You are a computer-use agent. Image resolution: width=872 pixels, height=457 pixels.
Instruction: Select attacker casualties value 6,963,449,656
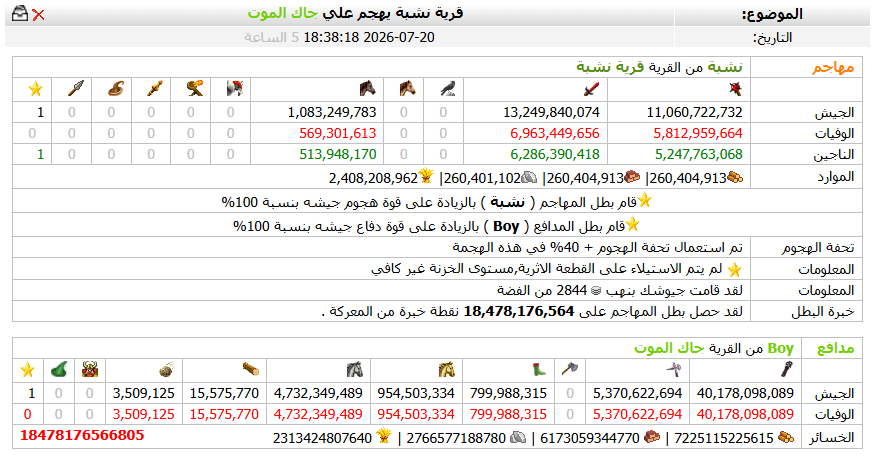click(555, 133)
